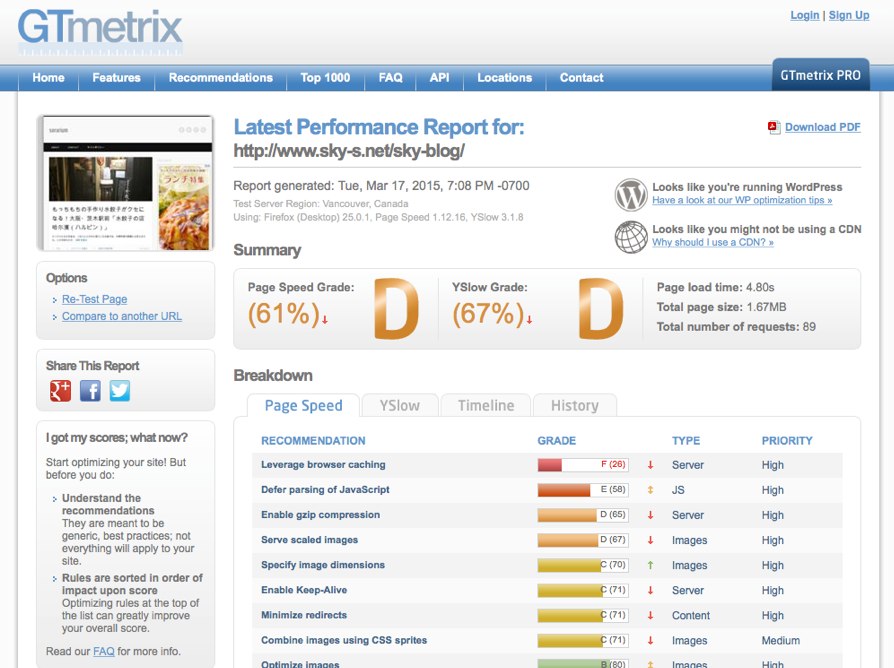Click the WordPress logo icon
Viewport: 894px width, 668px height.
coord(631,194)
